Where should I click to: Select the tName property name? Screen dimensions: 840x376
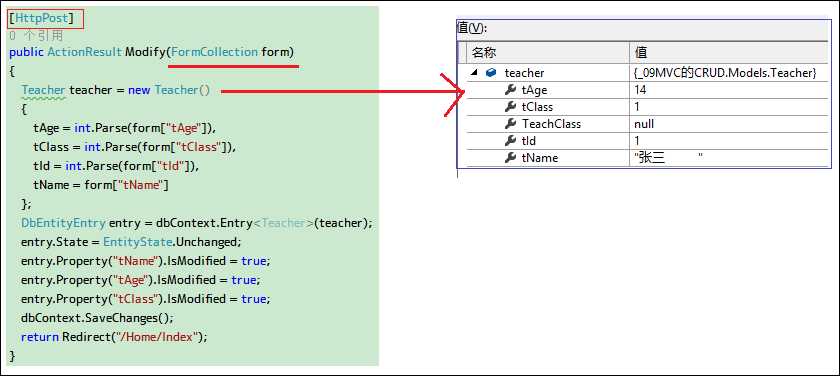click(539, 158)
